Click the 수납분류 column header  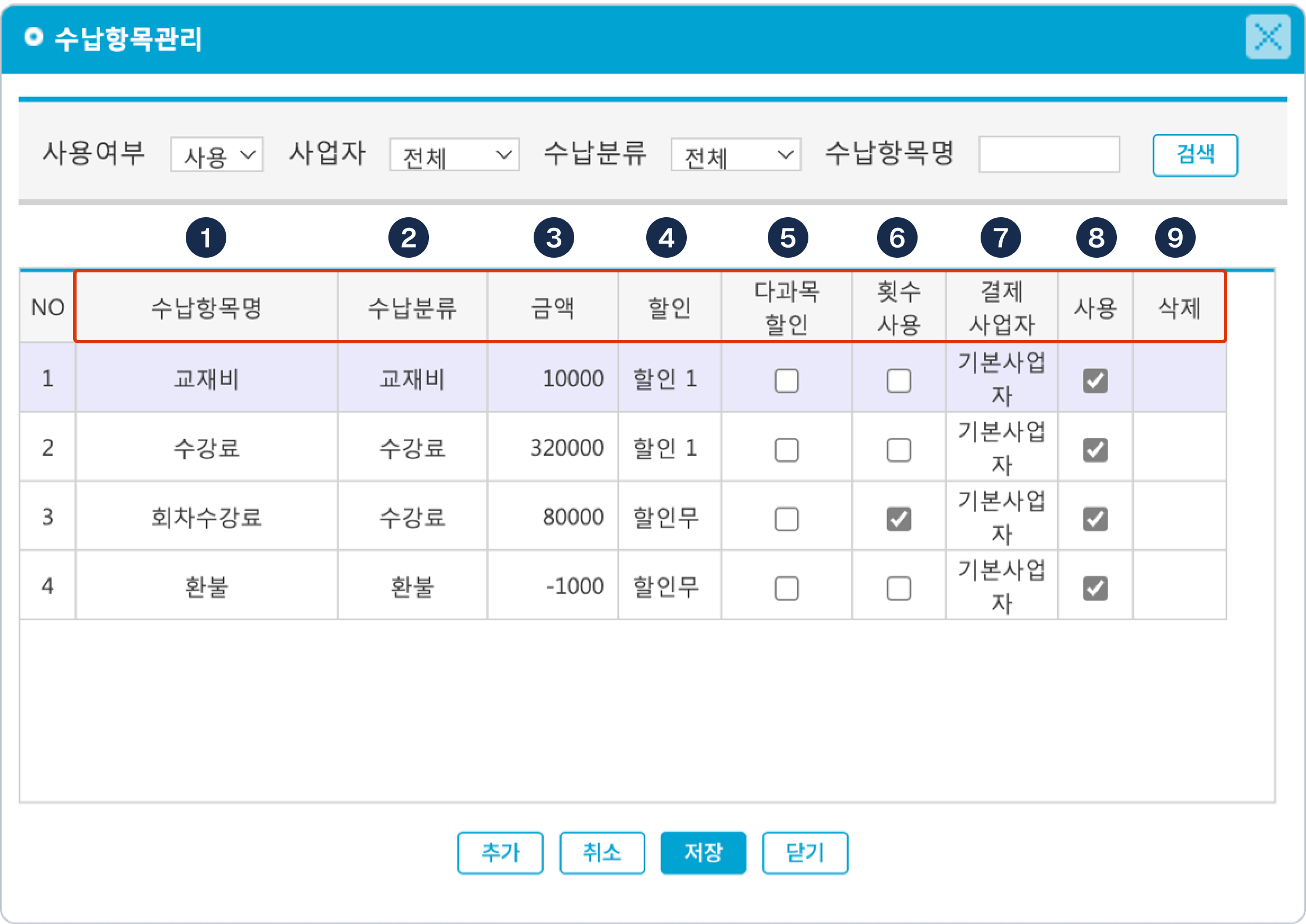pos(412,308)
